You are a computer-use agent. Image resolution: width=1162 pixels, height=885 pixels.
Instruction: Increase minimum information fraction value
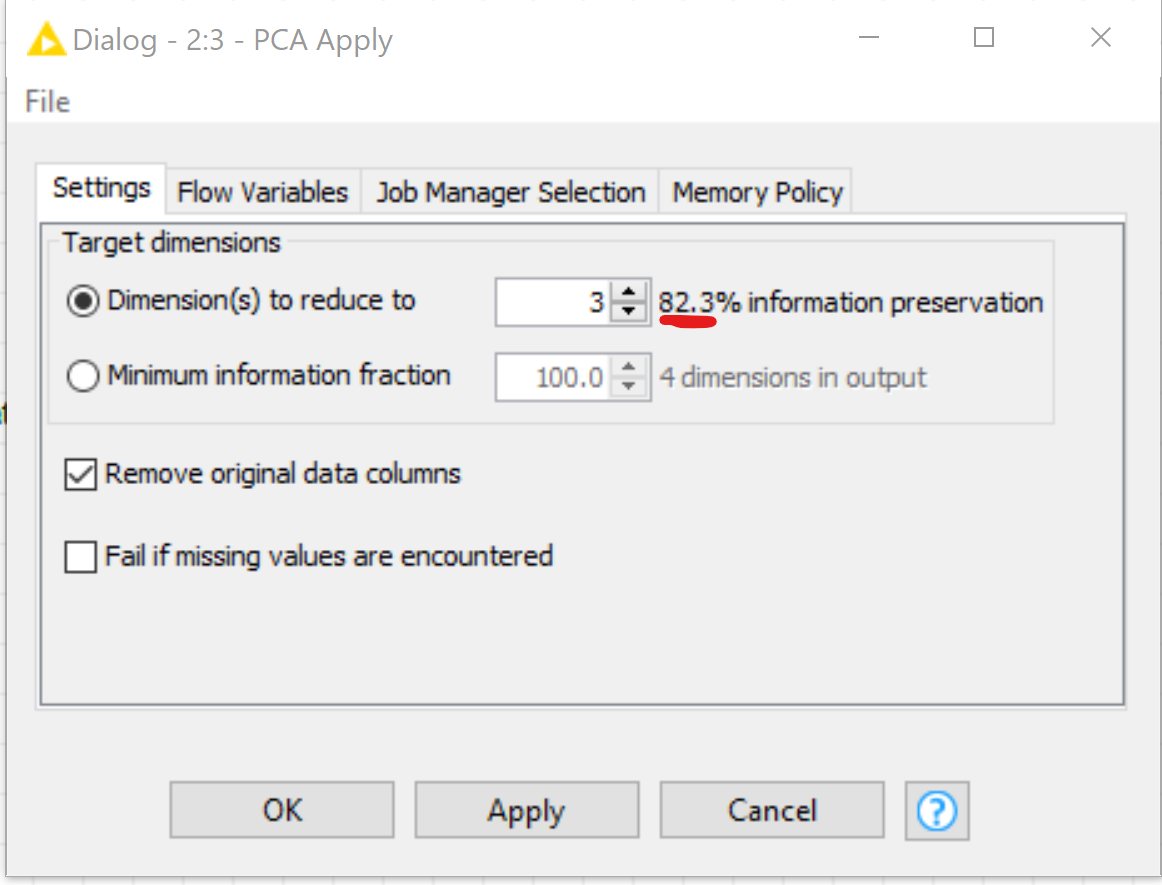(628, 367)
